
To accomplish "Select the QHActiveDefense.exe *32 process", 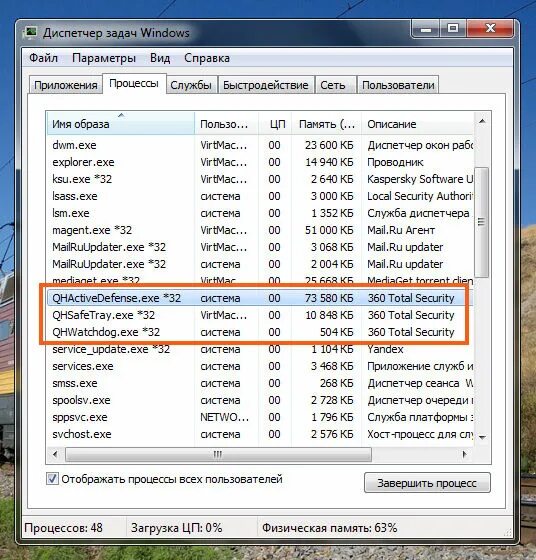I will (260, 298).
